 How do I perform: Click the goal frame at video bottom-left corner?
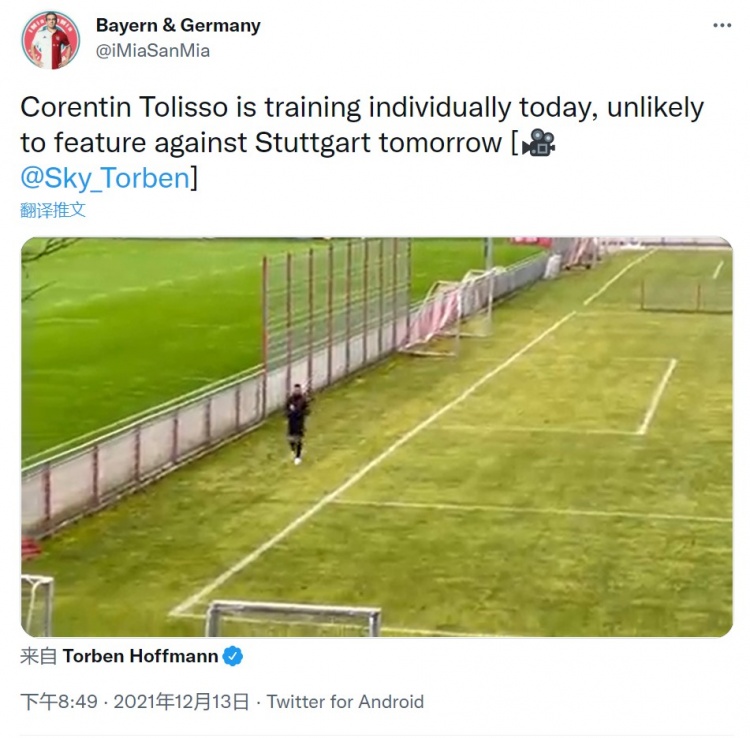[x=37, y=605]
